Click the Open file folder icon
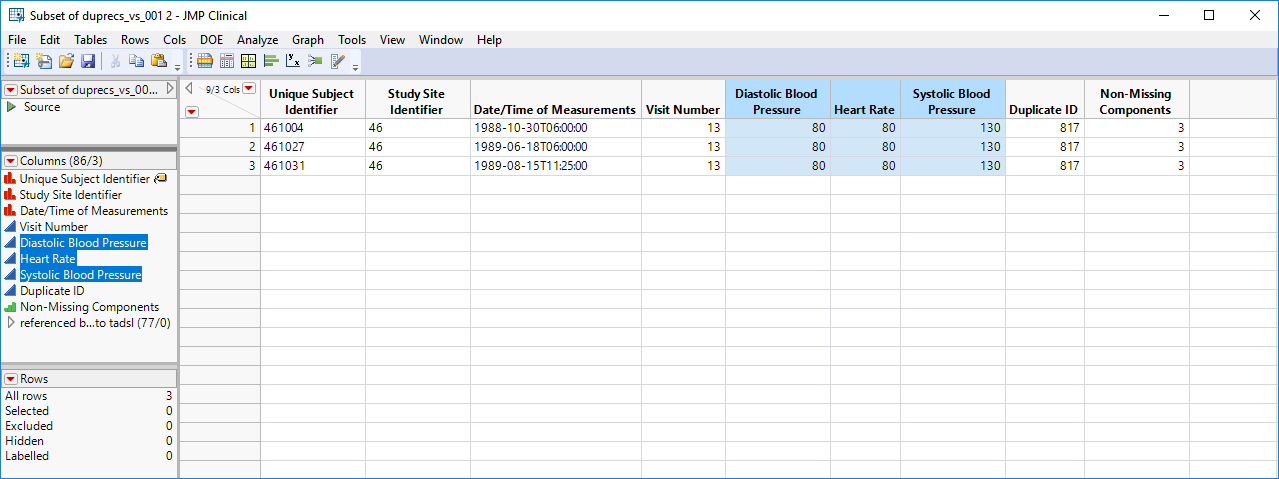 coord(66,61)
